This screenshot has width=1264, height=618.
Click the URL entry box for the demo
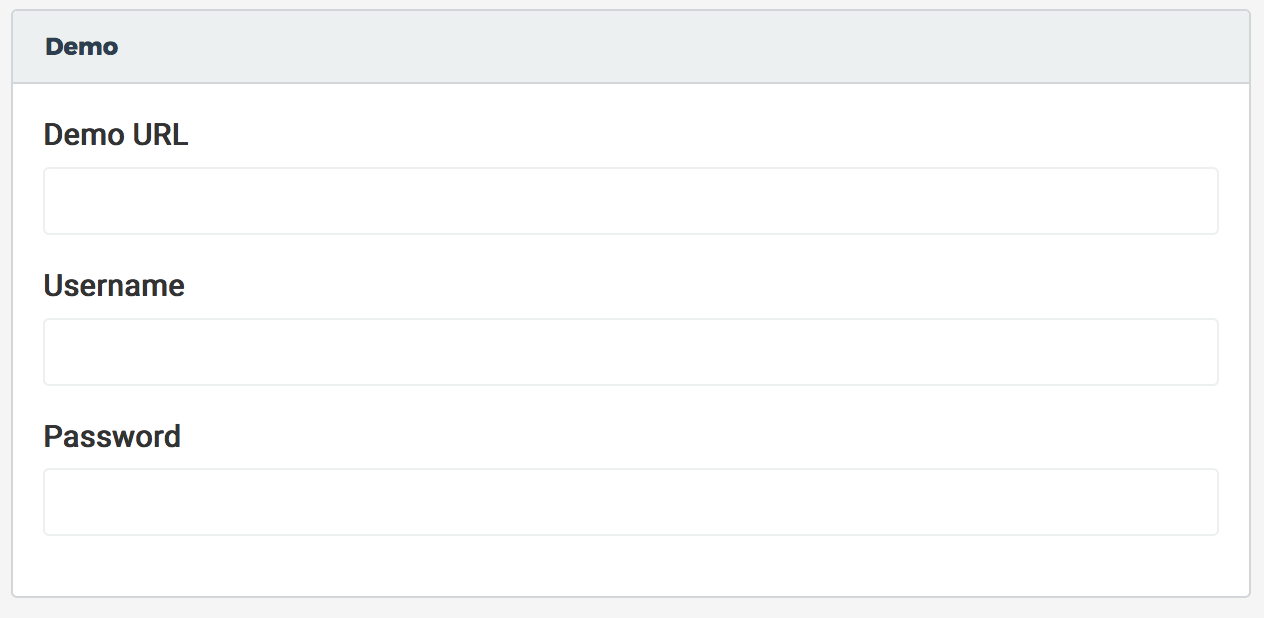631,201
